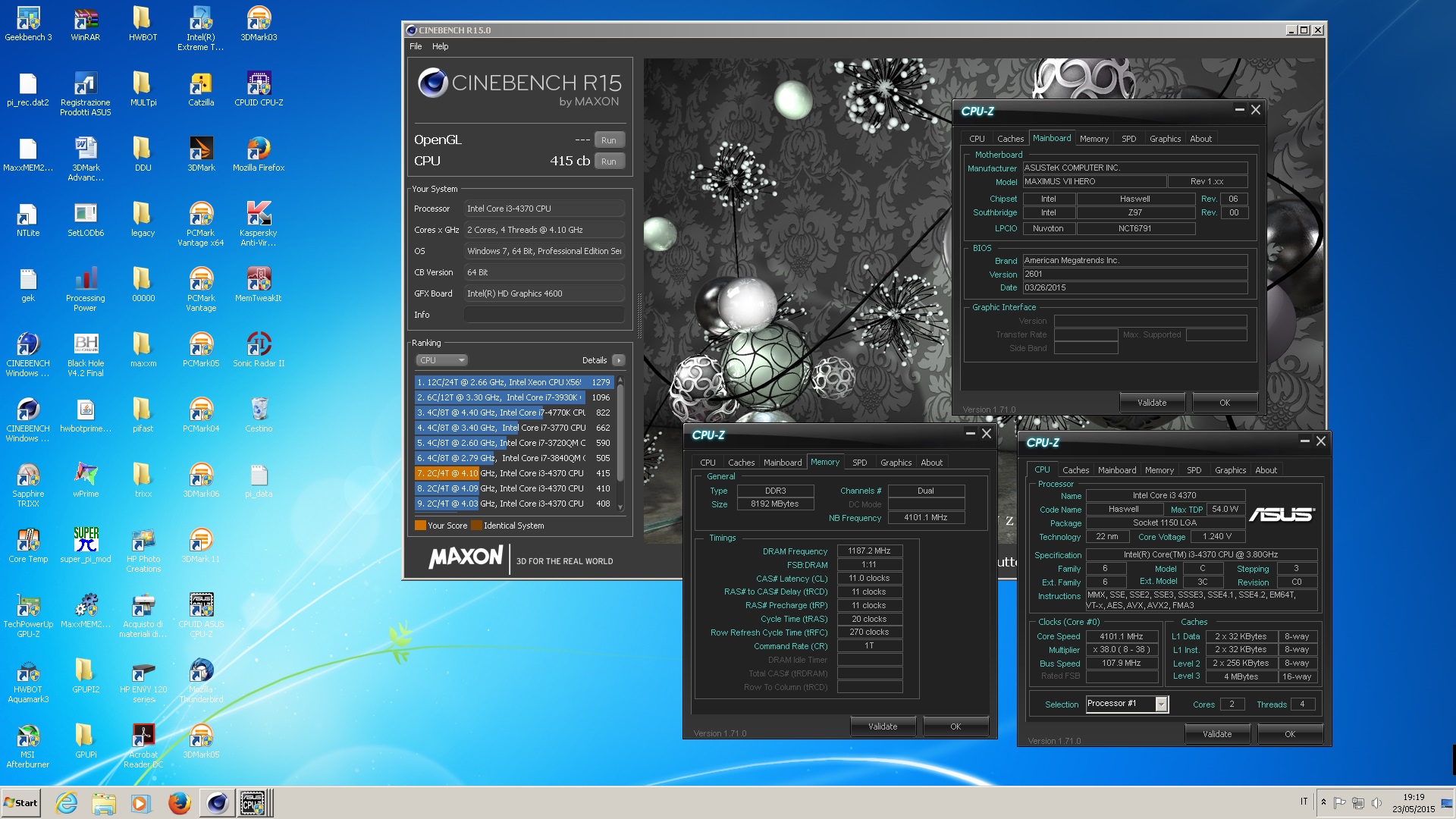The height and width of the screenshot is (819, 1456).
Task: Open the Black Hole V4.2 Final icon
Action: (x=86, y=354)
